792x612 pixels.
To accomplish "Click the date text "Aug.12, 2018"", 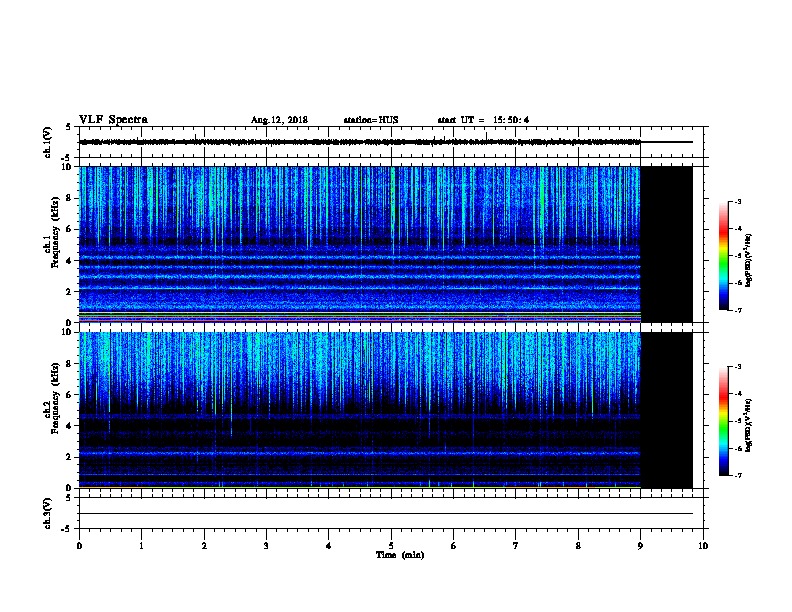I will 279,120.
